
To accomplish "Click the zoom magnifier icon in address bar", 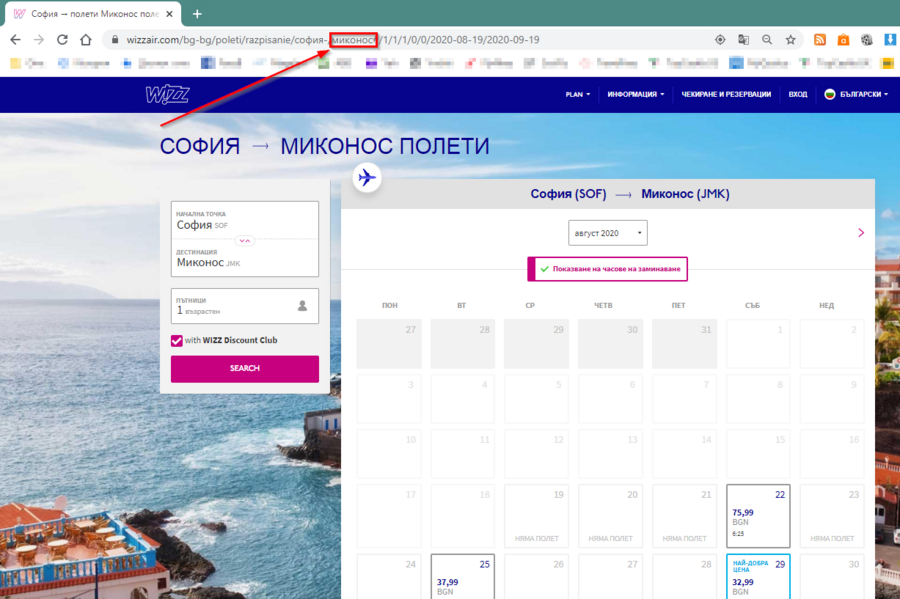I will (x=767, y=40).
